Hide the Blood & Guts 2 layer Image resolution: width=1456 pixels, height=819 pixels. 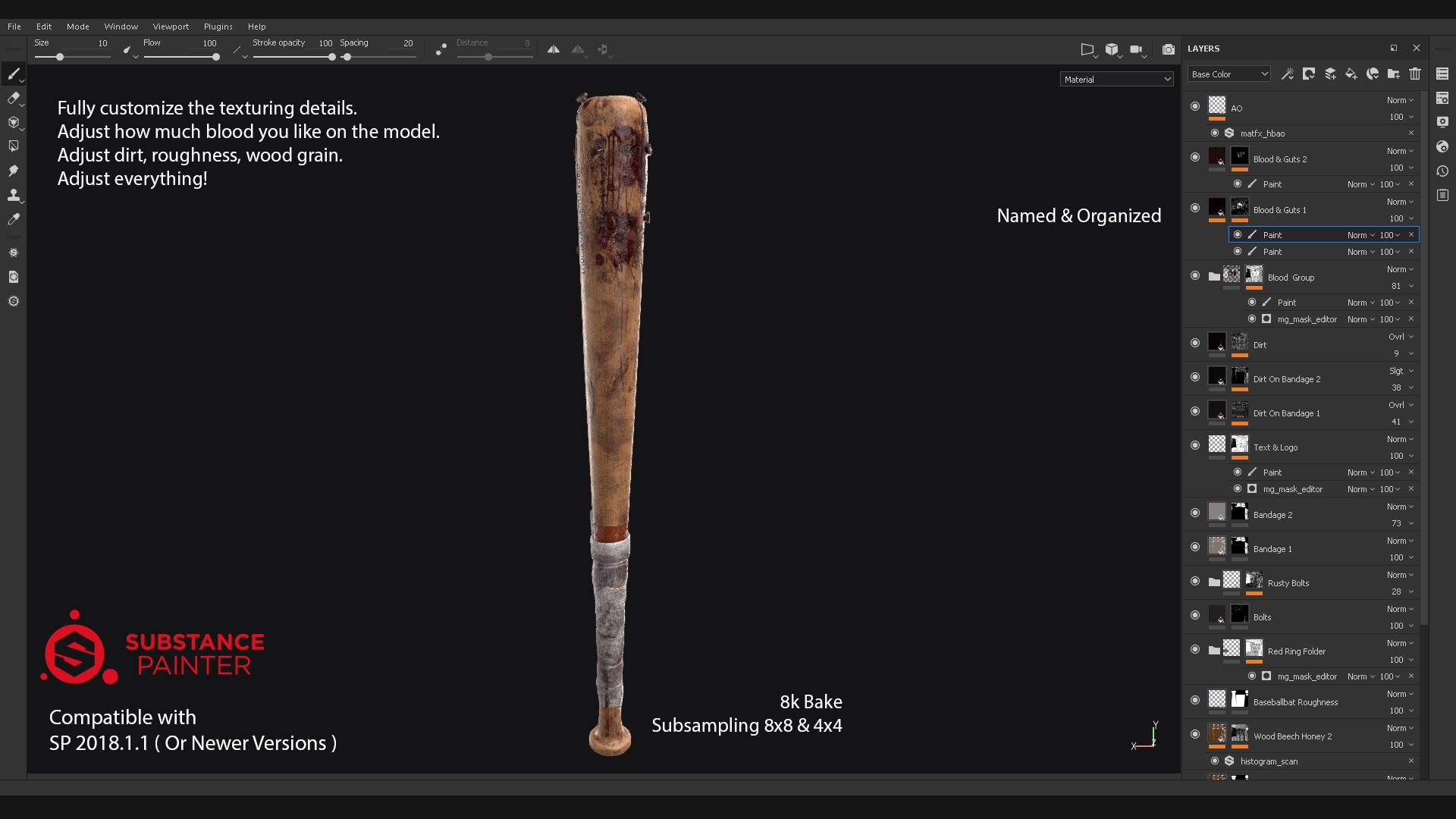(x=1195, y=157)
